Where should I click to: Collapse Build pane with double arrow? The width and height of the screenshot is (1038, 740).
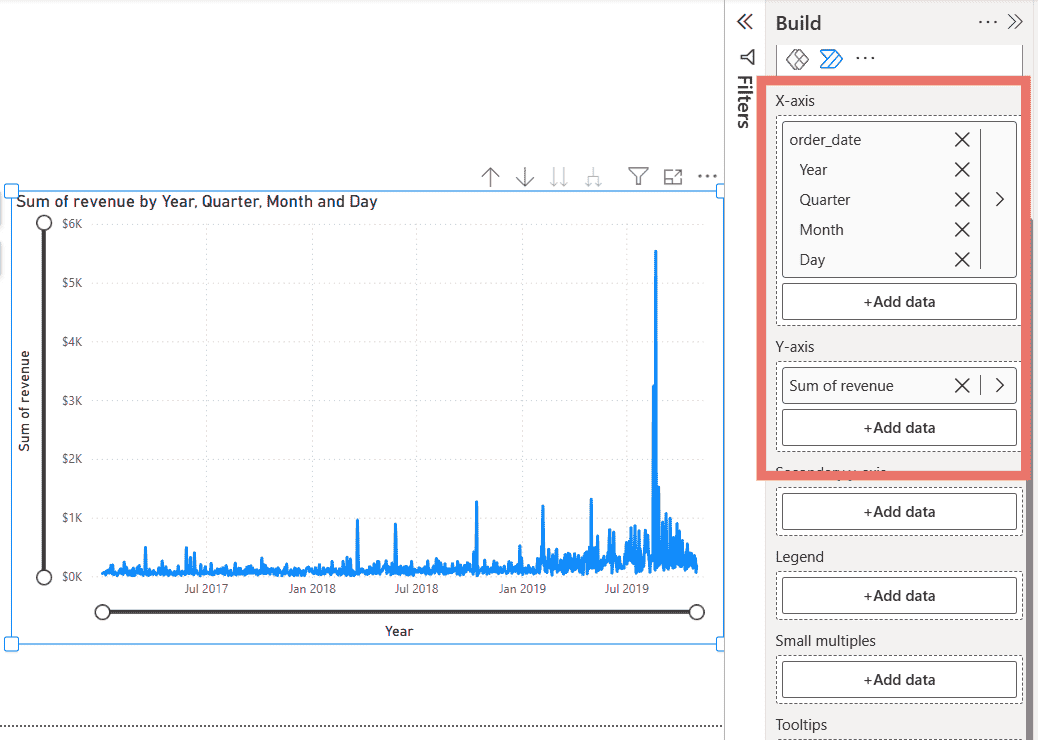tap(1015, 22)
